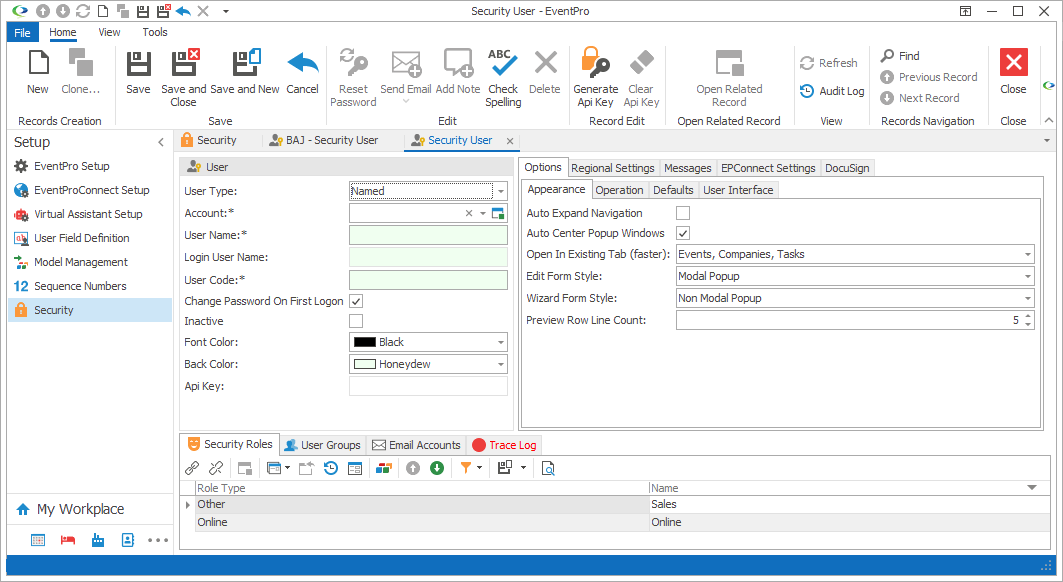Click the orange filter icon in roles toolbar
This screenshot has width=1063, height=582.
[x=466, y=467]
